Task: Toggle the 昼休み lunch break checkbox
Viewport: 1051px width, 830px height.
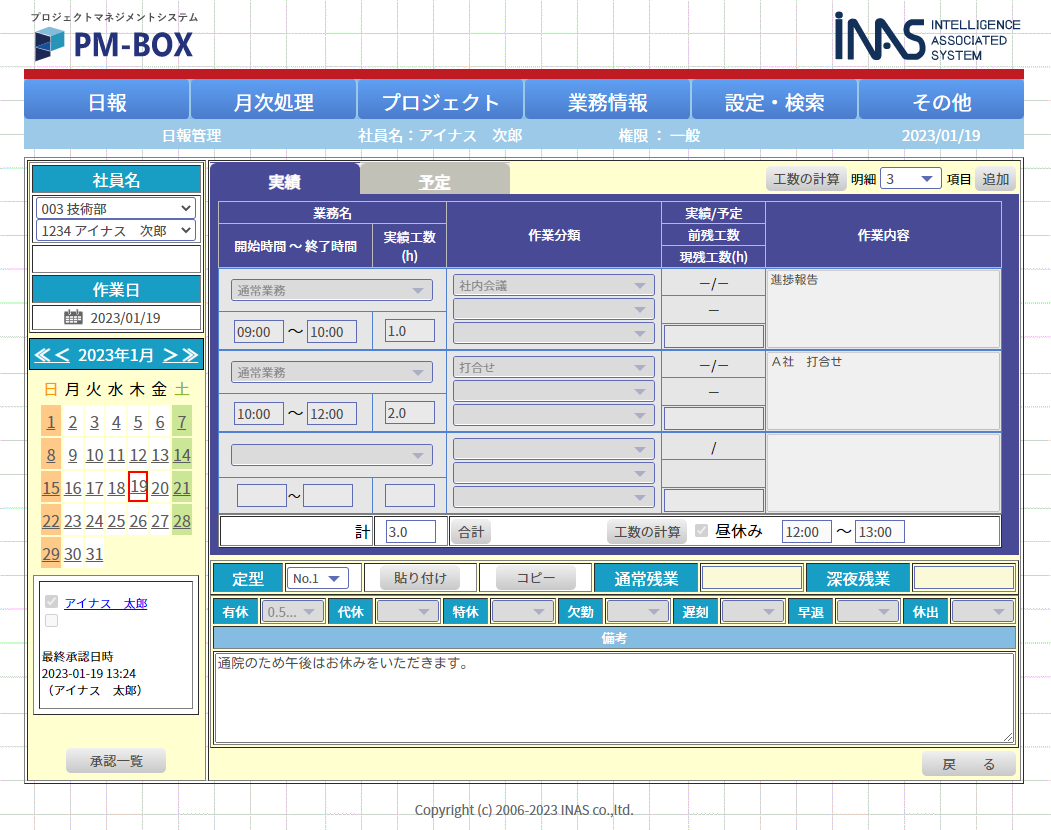Action: pos(702,531)
